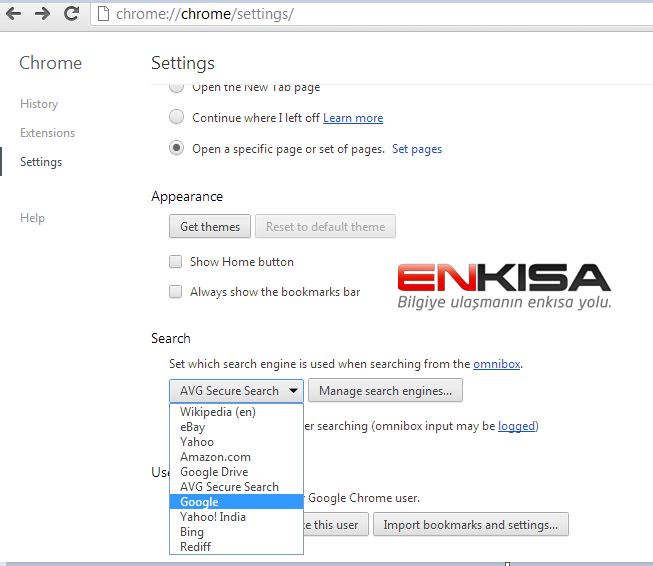Choose AVG Secure Search list option
This screenshot has width=653, height=566.
(236, 487)
